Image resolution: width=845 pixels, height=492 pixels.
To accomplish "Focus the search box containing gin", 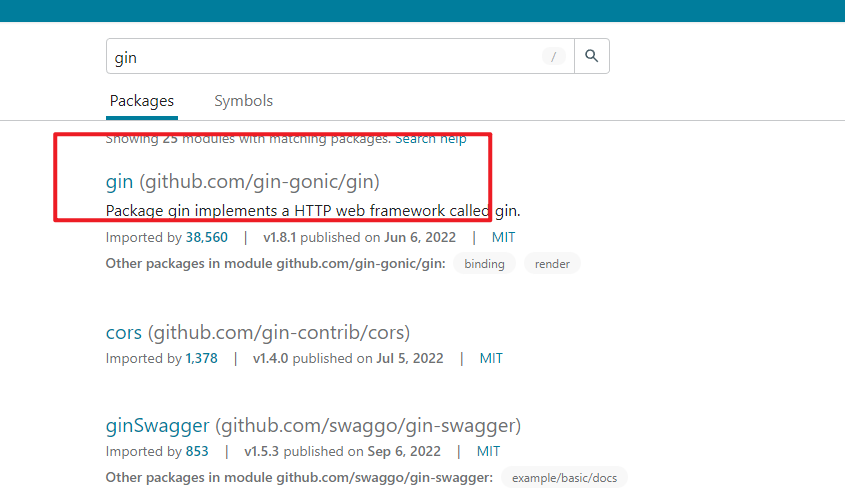I will (x=340, y=56).
